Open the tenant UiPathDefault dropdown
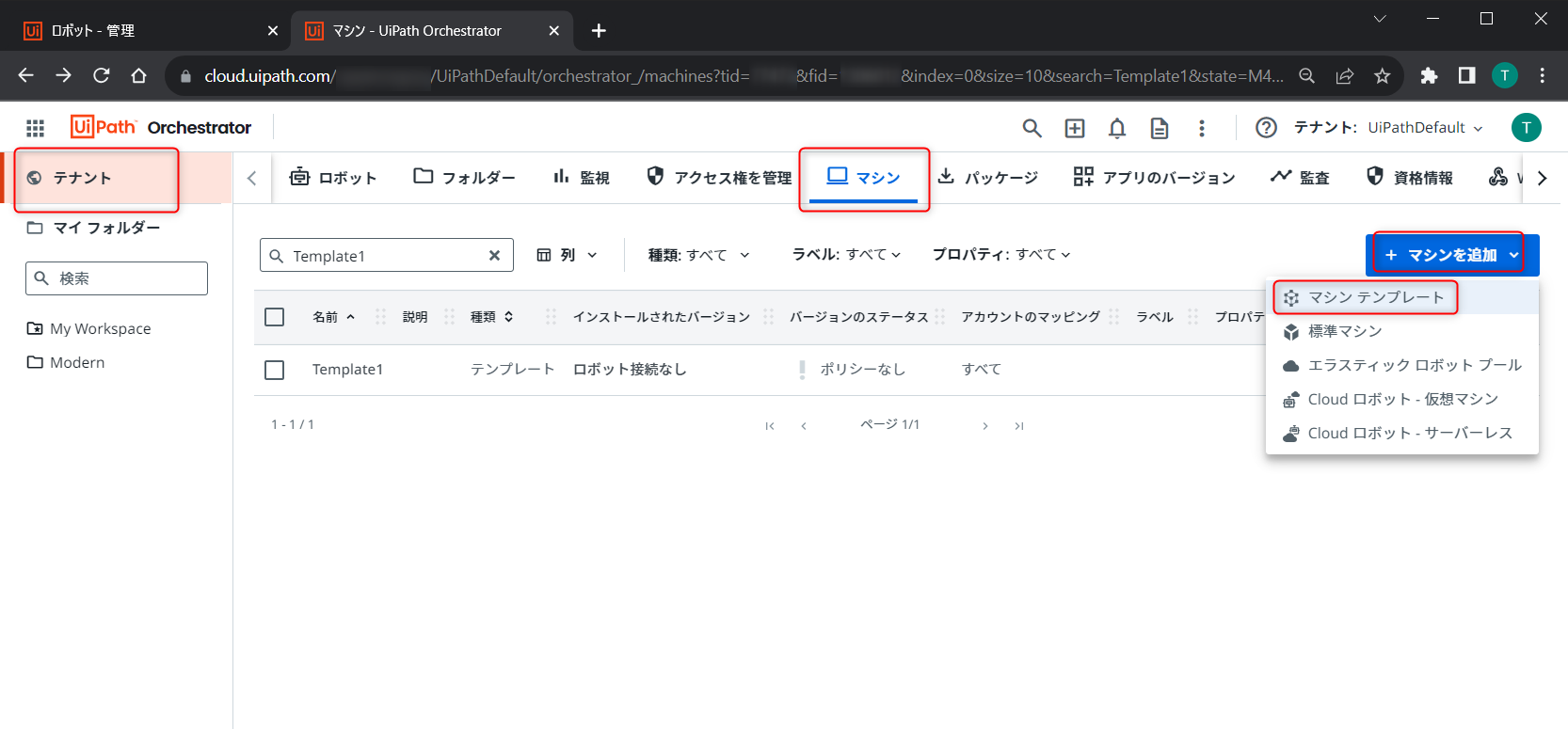 1425,128
